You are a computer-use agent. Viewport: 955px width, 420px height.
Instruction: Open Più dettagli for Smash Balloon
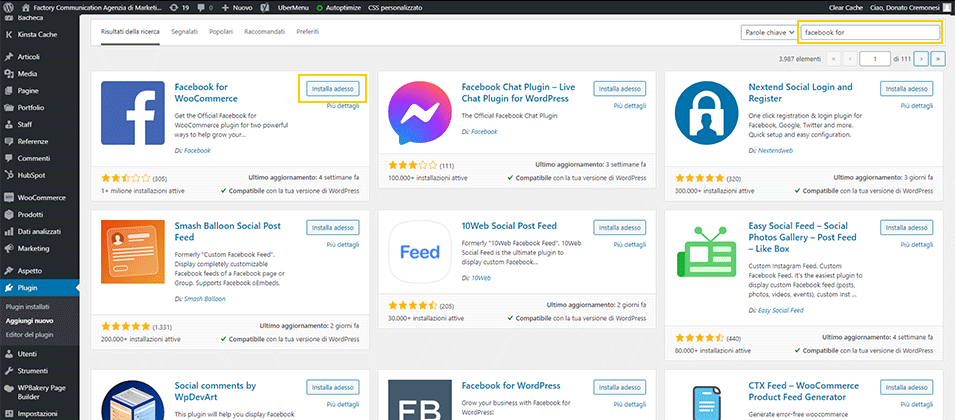pos(343,245)
